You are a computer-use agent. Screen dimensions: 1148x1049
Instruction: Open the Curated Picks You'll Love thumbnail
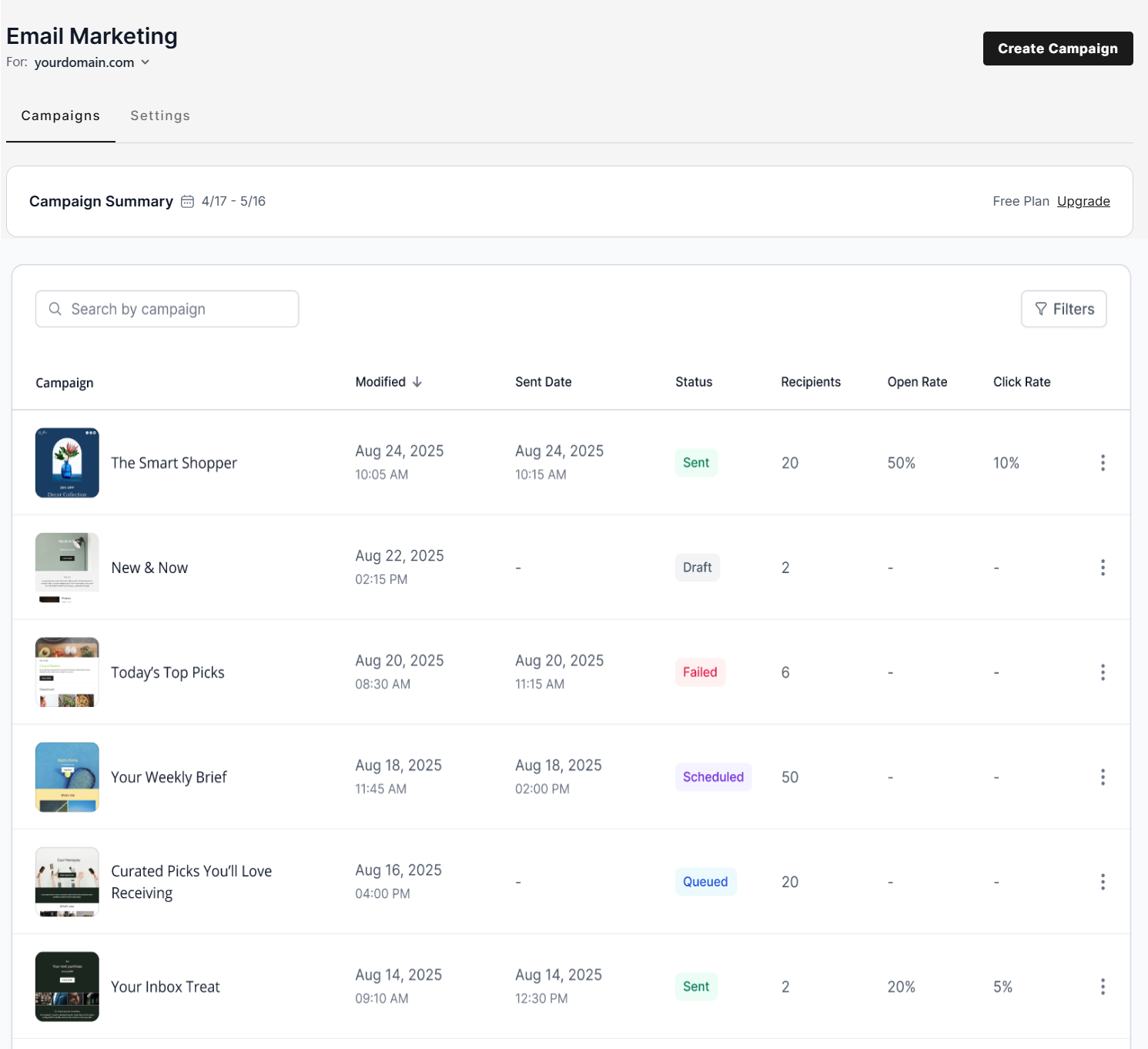click(67, 882)
